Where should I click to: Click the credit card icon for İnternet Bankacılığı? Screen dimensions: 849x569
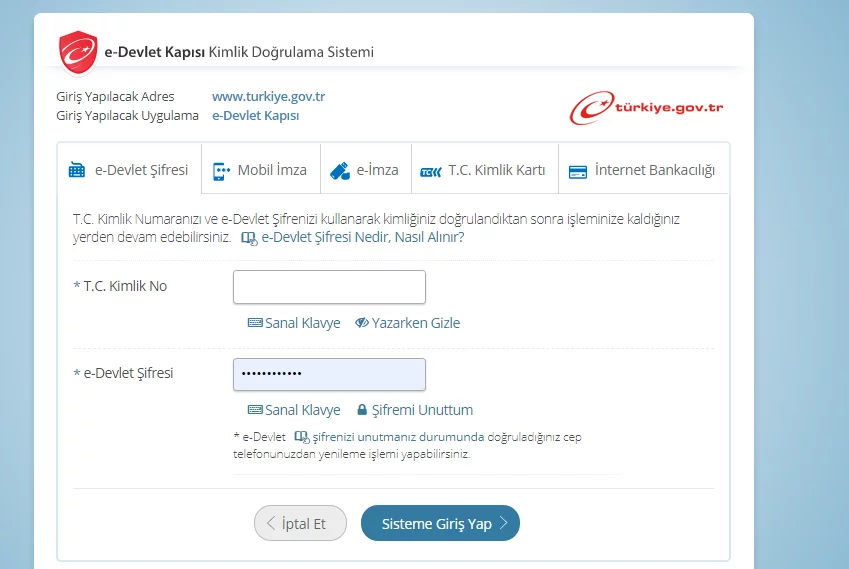(578, 172)
